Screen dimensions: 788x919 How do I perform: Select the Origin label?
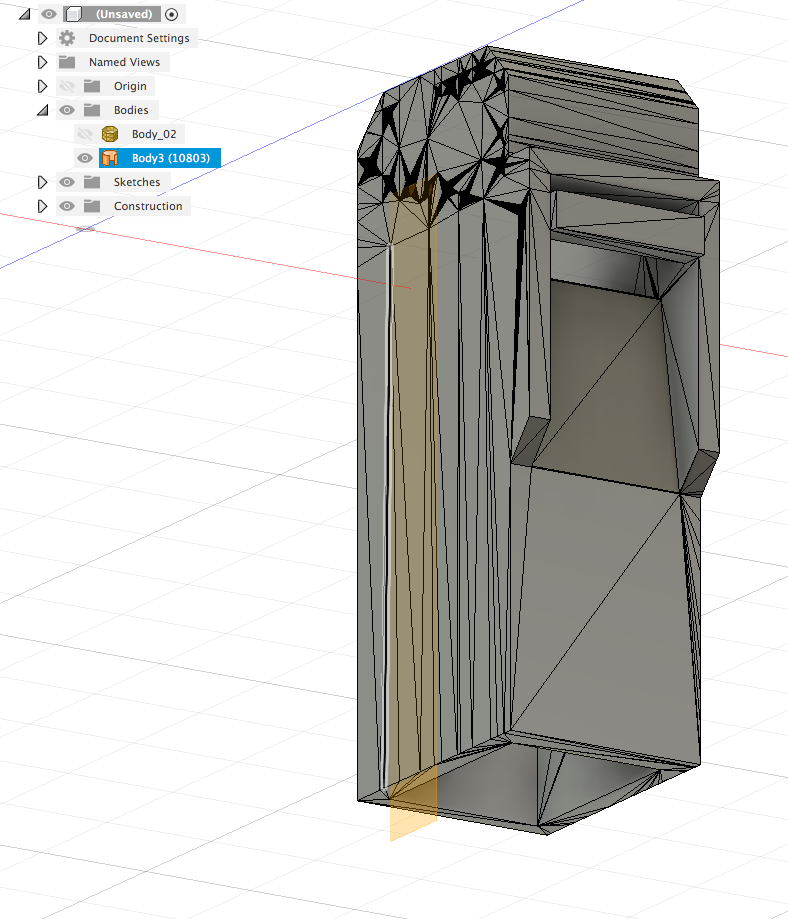point(130,86)
